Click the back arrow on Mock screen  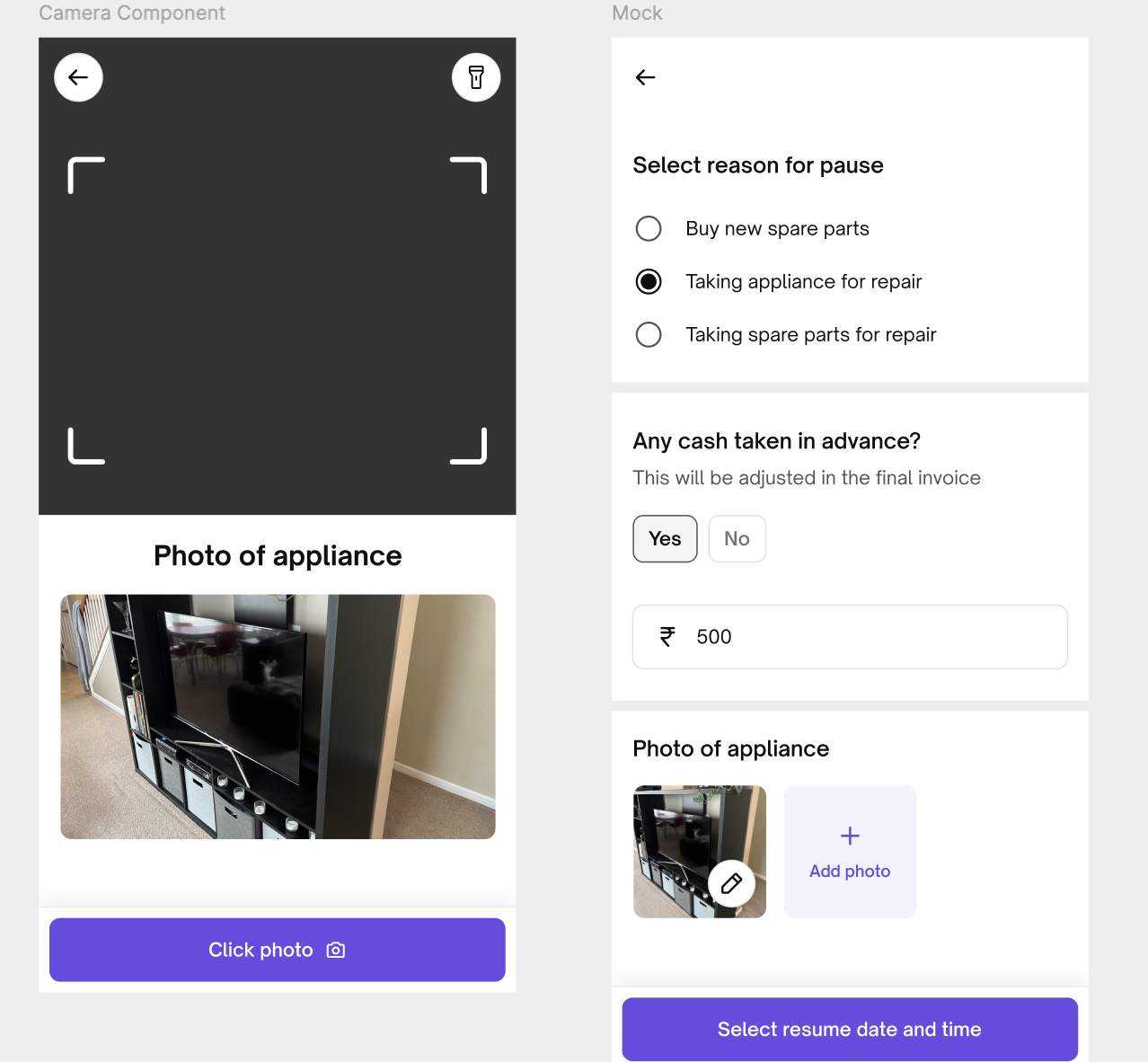(x=645, y=77)
